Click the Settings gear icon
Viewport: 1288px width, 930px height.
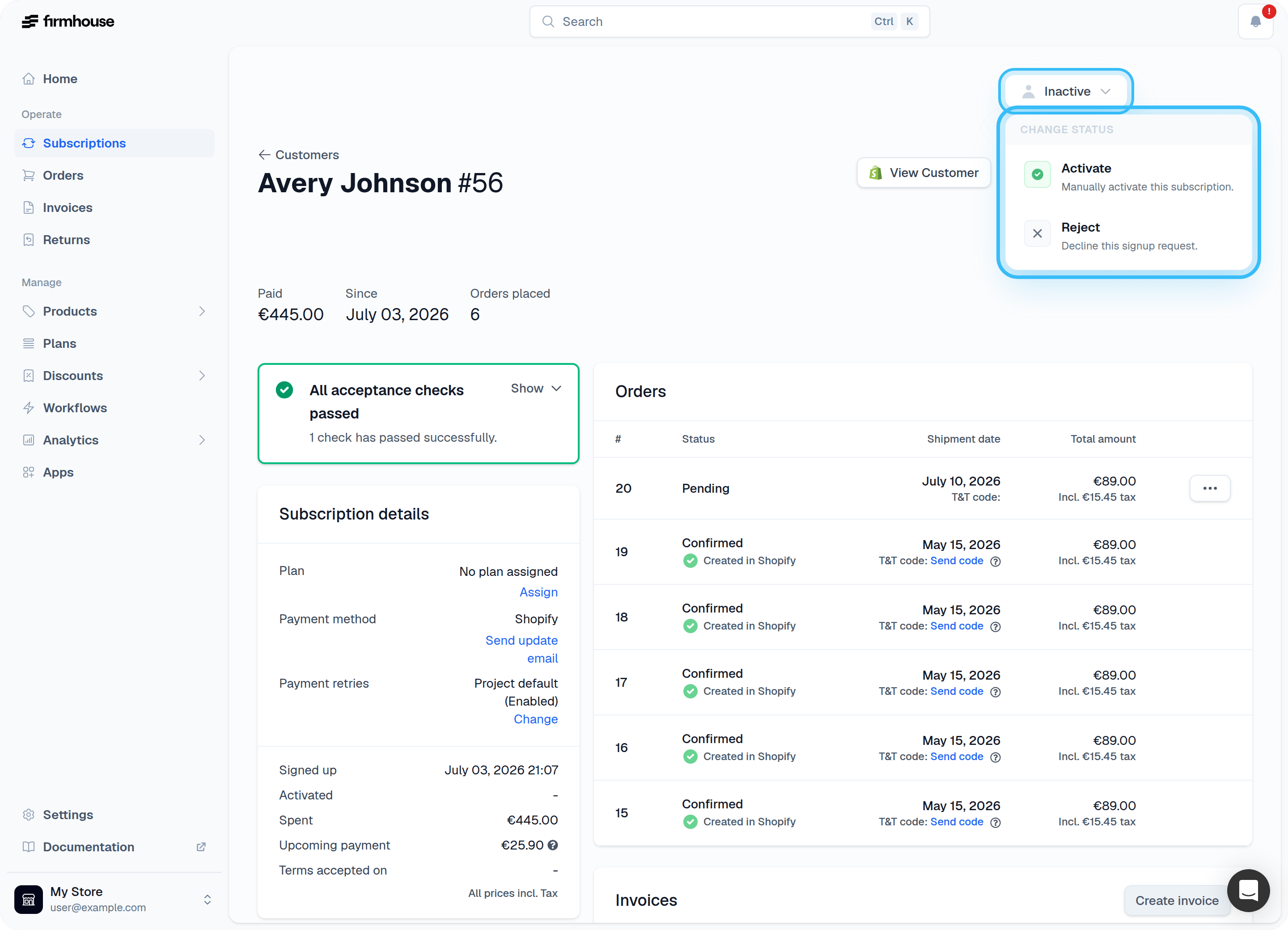28,815
